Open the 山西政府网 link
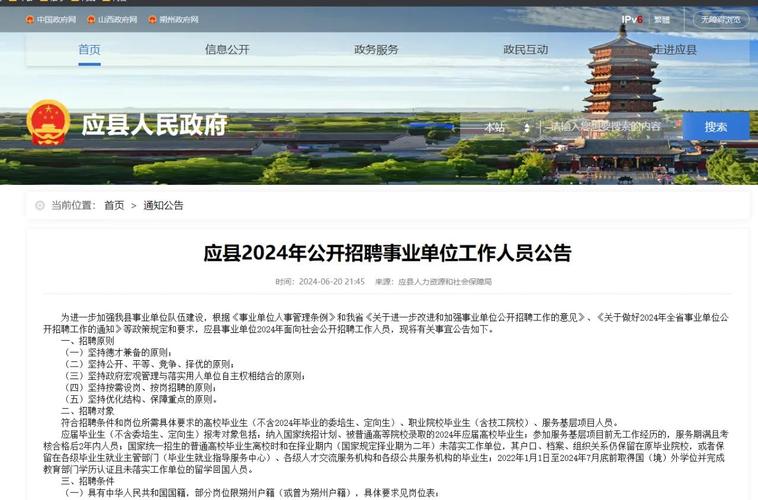758x500 pixels. coord(117,20)
